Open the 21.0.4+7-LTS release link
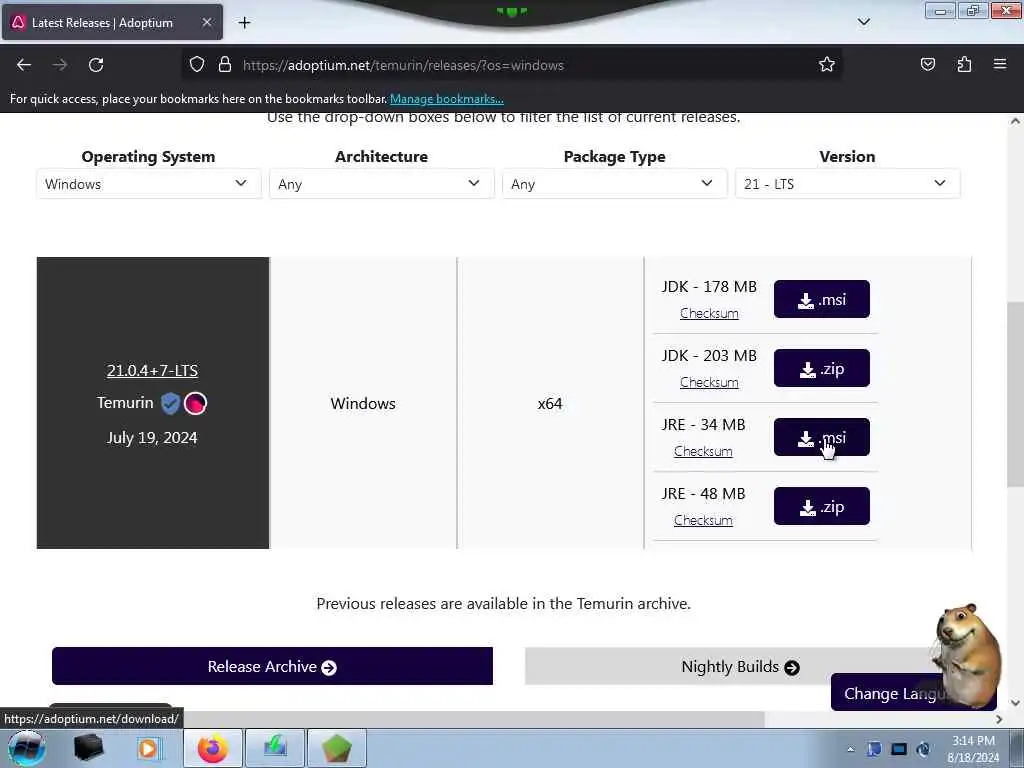This screenshot has width=1024, height=768. (152, 371)
